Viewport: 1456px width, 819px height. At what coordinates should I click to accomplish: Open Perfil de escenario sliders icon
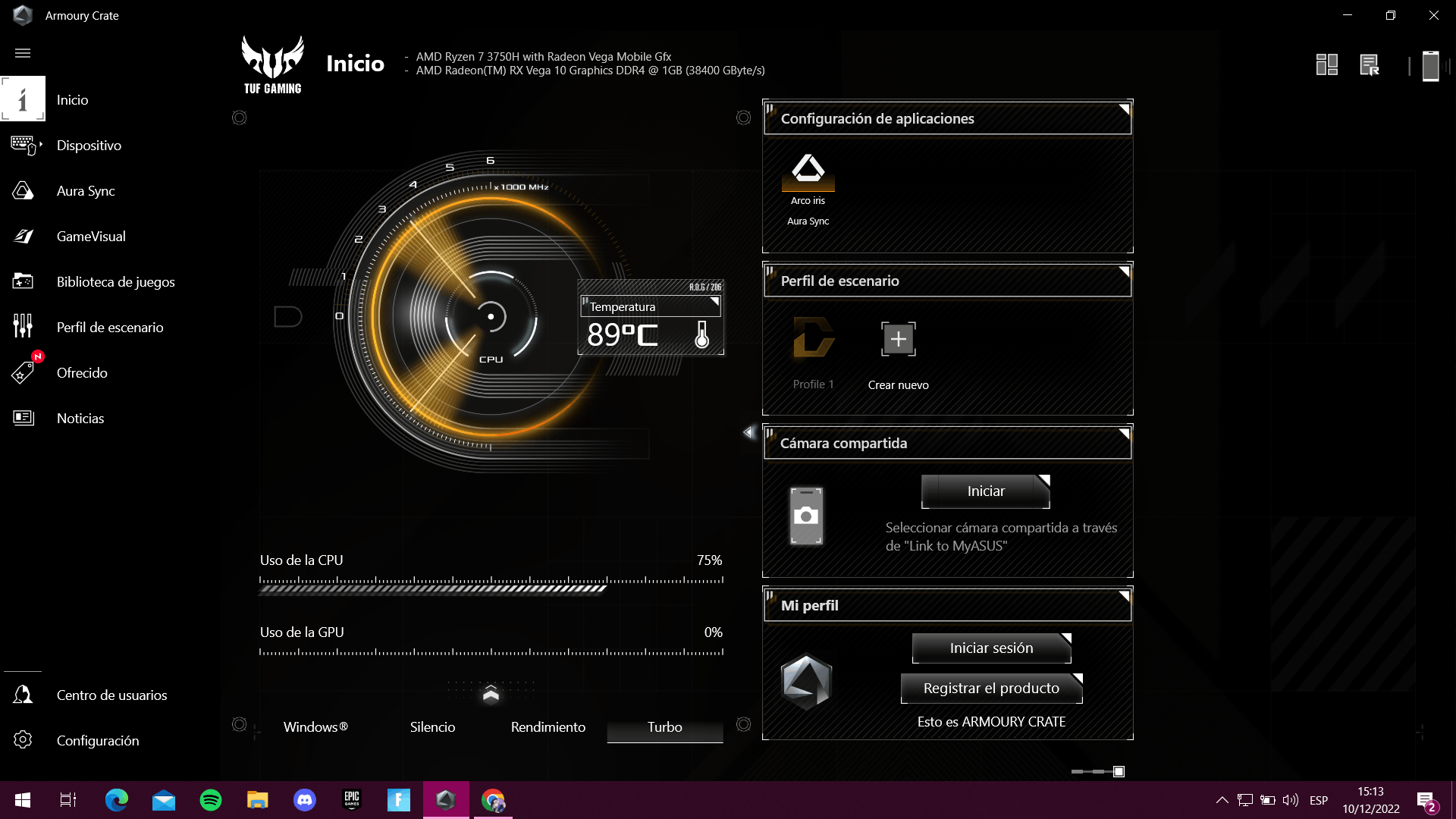(23, 326)
